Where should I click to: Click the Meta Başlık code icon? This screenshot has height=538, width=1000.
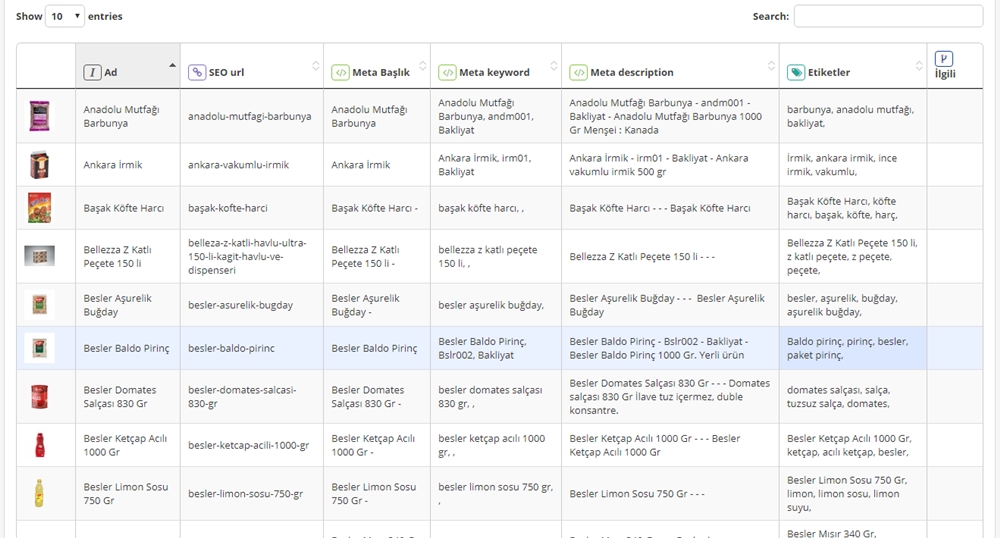pos(341,72)
